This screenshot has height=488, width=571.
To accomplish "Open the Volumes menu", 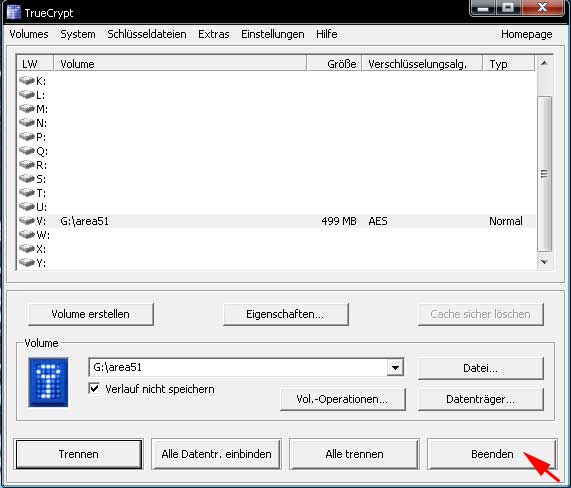I will tap(29, 34).
